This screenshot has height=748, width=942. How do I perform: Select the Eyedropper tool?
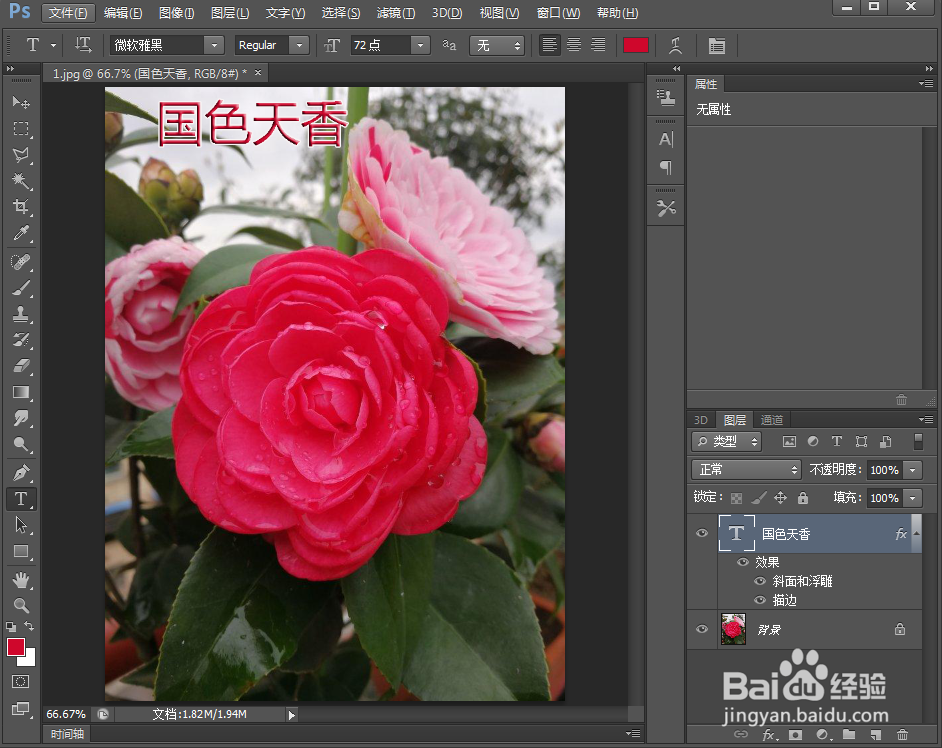(21, 233)
